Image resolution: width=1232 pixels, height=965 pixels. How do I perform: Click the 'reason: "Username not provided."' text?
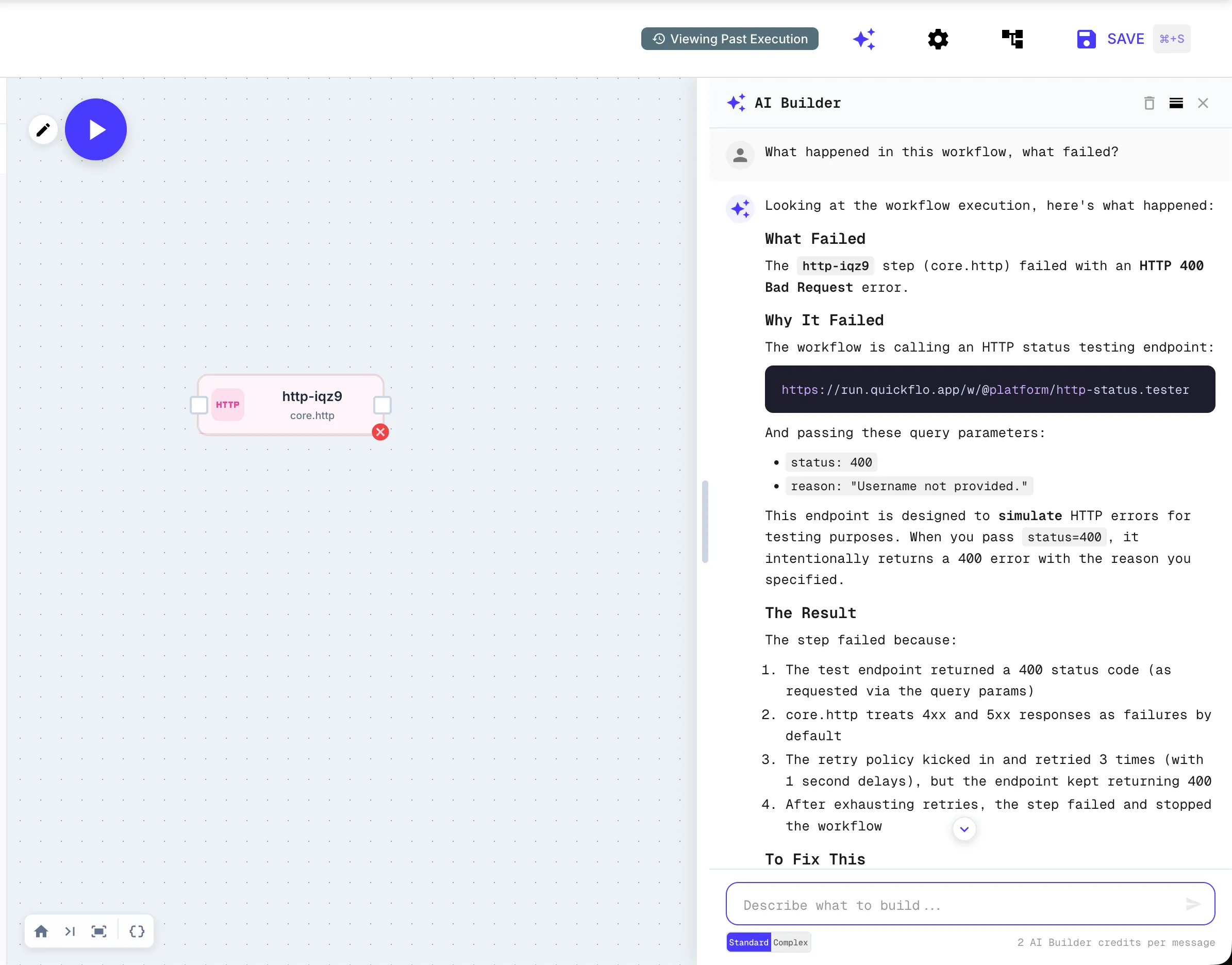[x=909, y=486]
